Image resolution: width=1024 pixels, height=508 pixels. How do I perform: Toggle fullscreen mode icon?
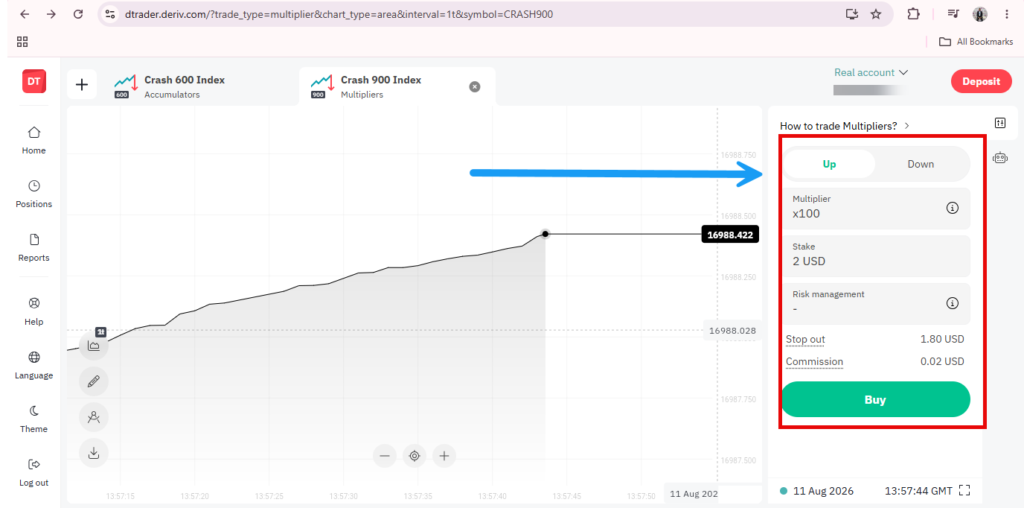[x=964, y=490]
